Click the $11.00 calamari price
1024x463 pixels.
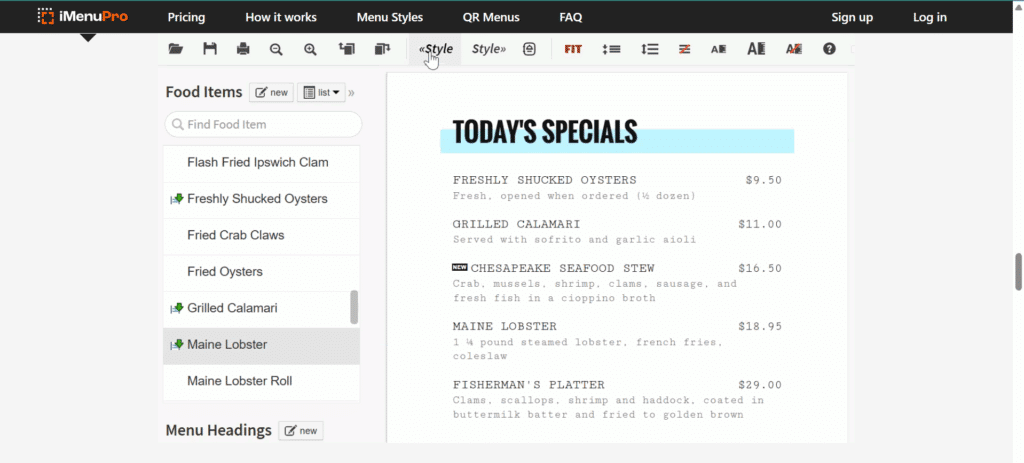[x=760, y=225]
